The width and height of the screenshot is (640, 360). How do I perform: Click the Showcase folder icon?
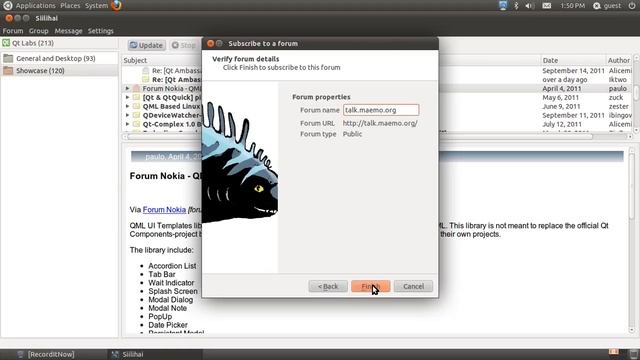point(8,71)
